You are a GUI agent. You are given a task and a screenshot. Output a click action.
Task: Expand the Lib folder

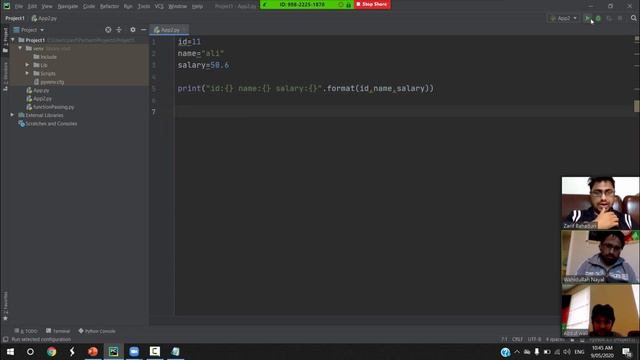(x=27, y=65)
